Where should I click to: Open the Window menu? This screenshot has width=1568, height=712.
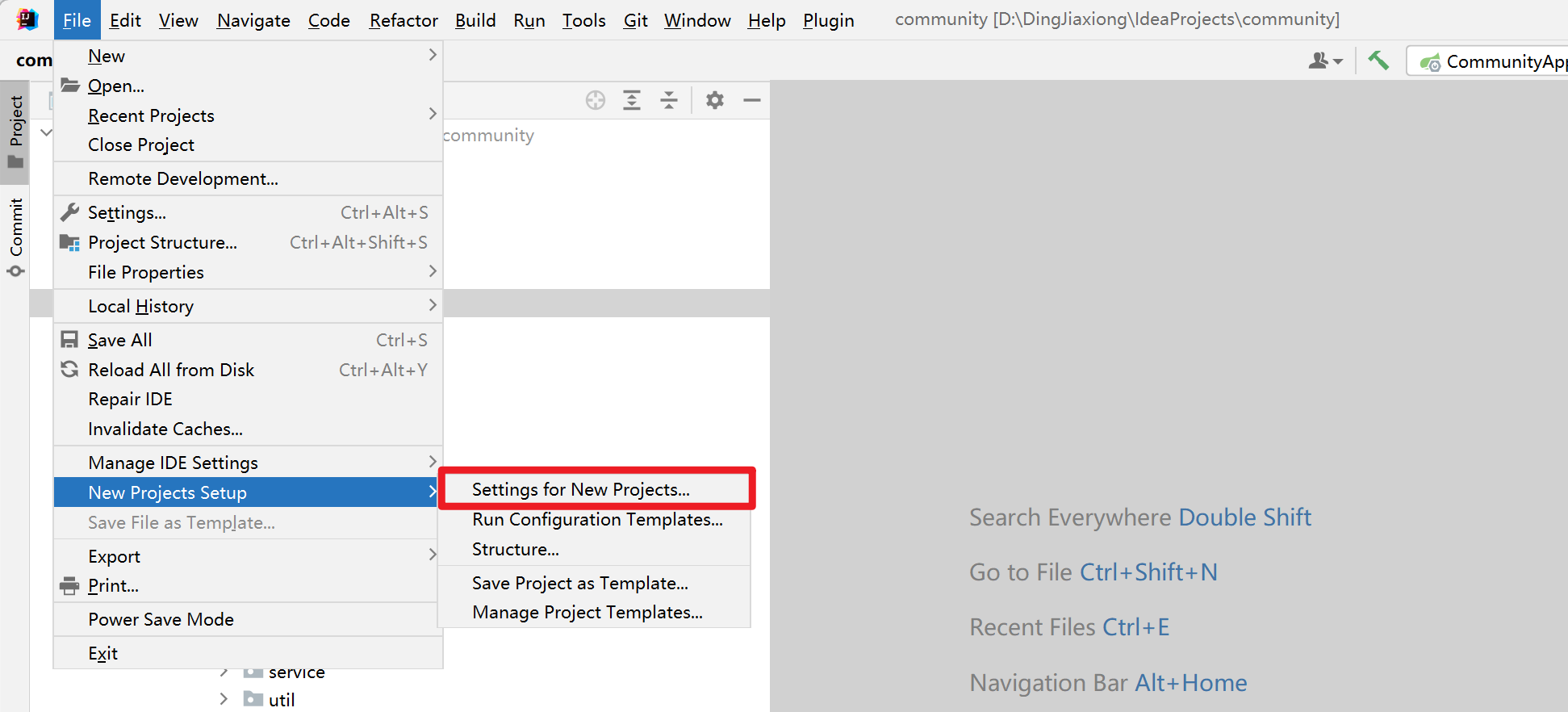coord(697,20)
